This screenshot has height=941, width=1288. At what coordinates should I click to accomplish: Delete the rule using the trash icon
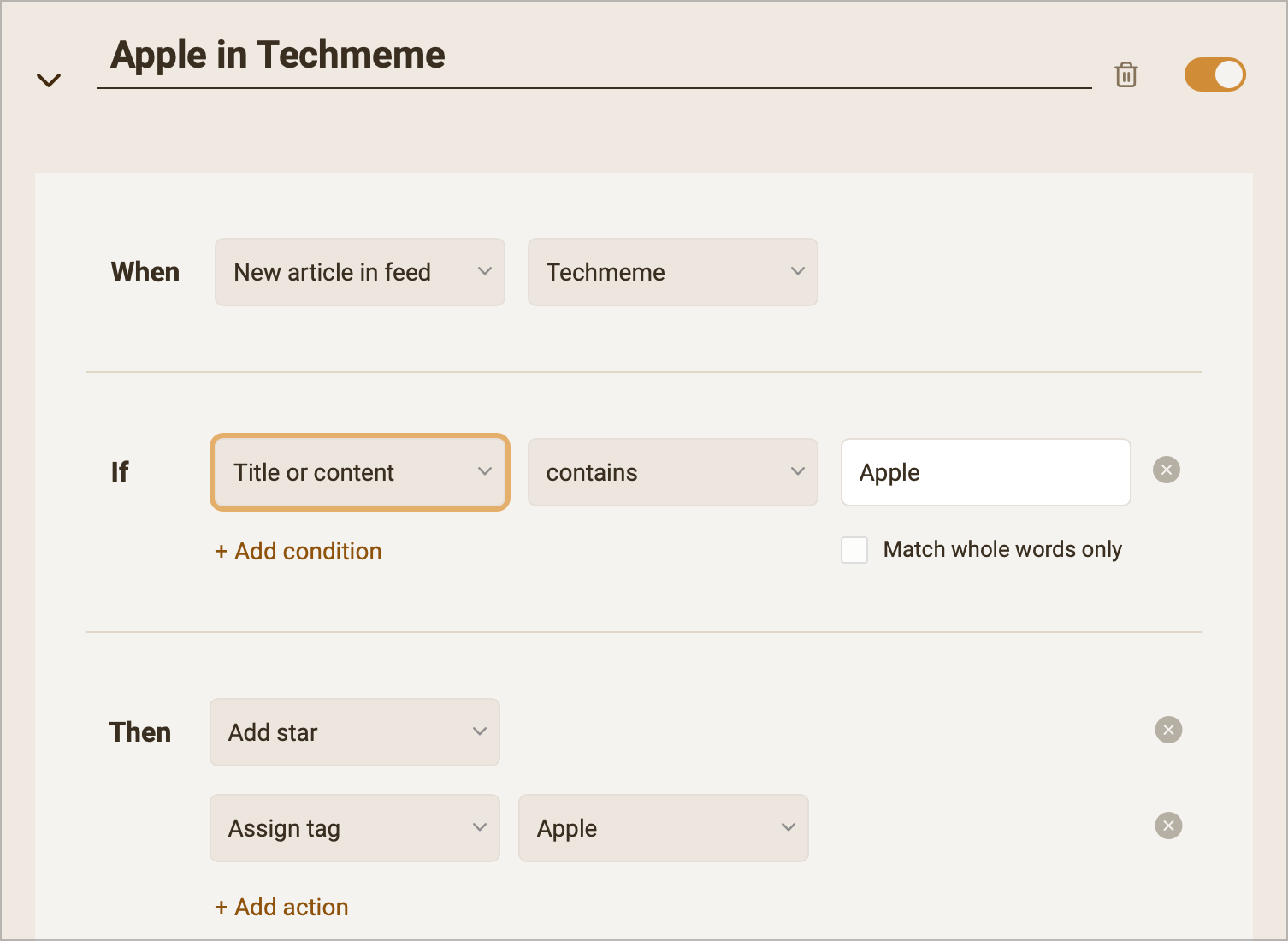click(x=1126, y=74)
